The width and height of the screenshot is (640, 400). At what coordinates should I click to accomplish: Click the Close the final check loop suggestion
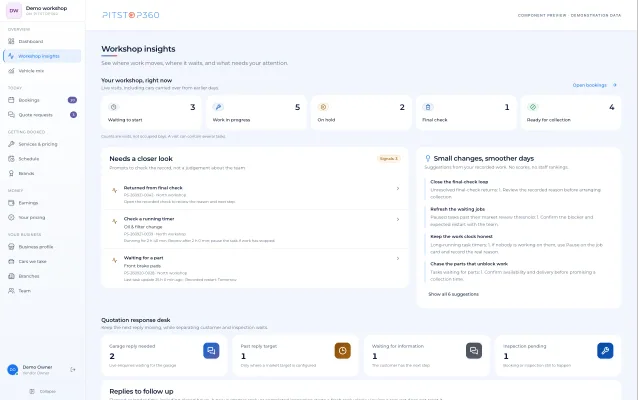[516, 189]
